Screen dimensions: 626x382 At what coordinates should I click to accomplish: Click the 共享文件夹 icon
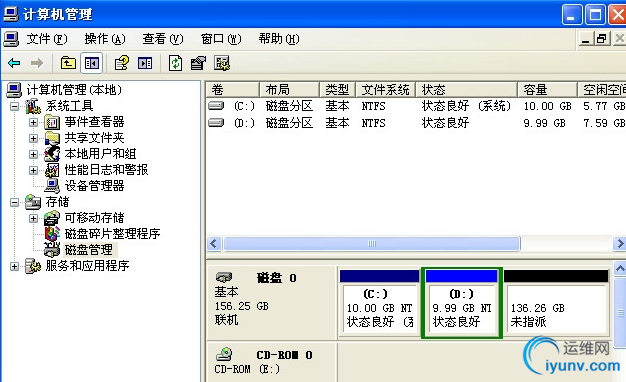52,138
